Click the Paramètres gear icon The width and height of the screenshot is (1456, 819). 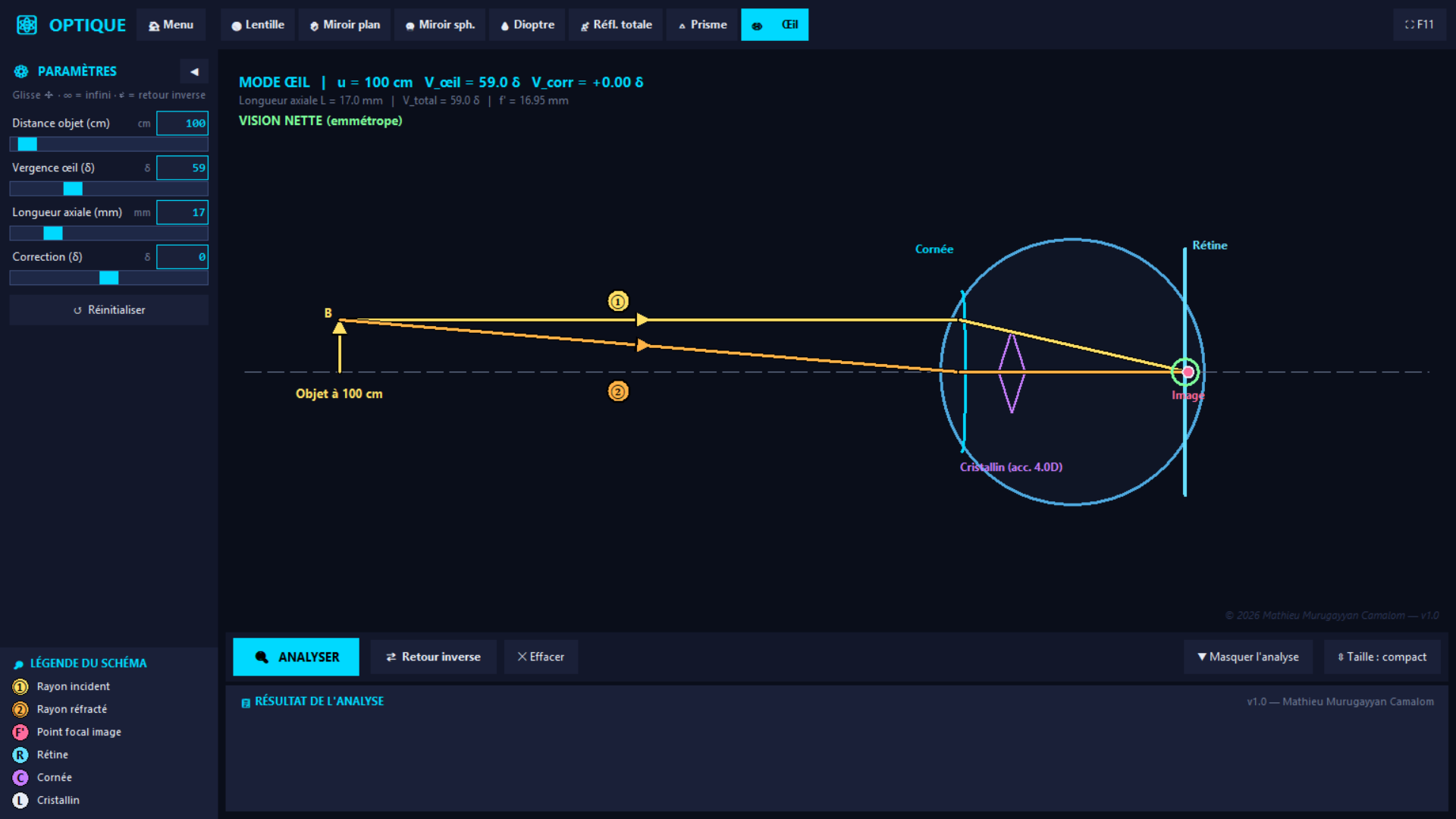point(21,71)
